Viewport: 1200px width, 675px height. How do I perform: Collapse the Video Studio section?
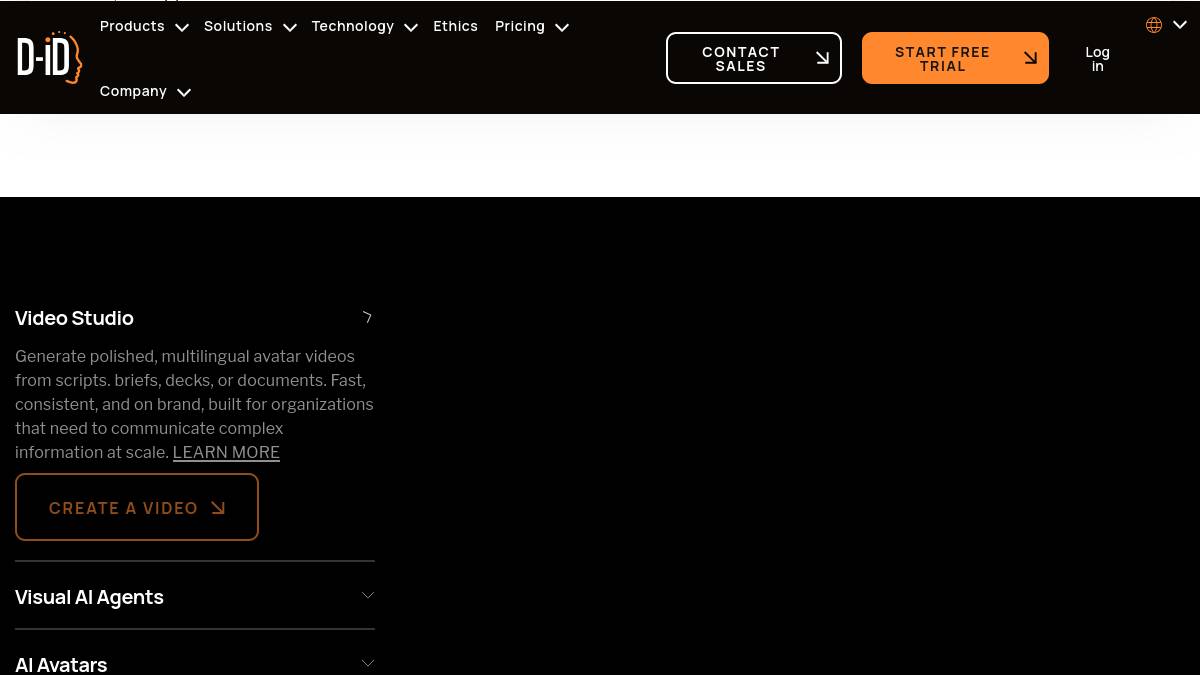tap(367, 318)
